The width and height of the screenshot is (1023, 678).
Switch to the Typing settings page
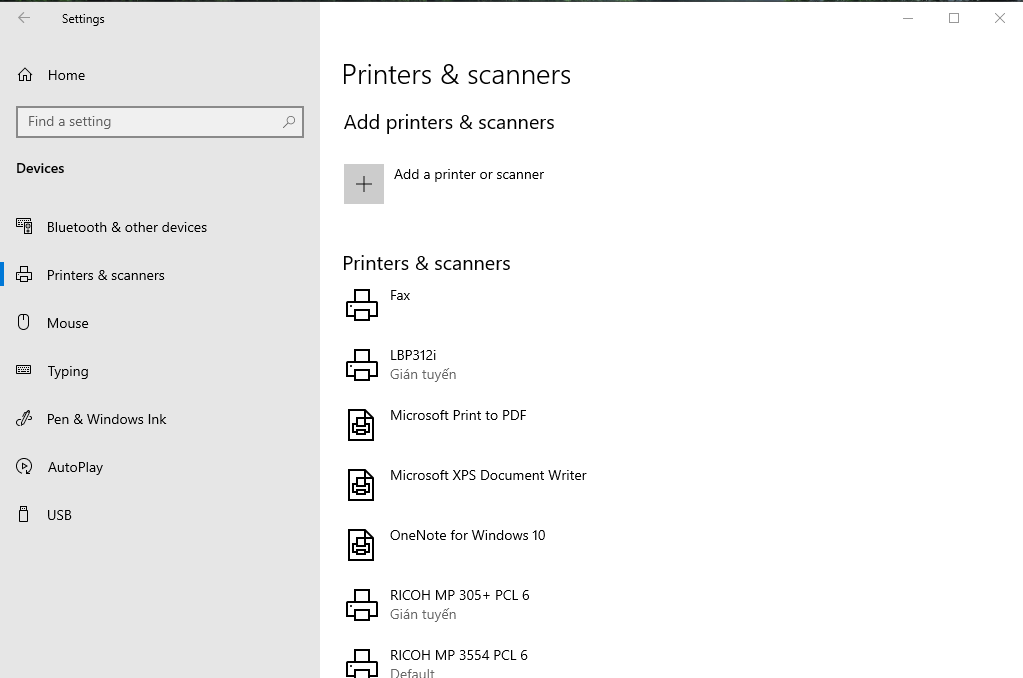pyautogui.click(x=68, y=371)
